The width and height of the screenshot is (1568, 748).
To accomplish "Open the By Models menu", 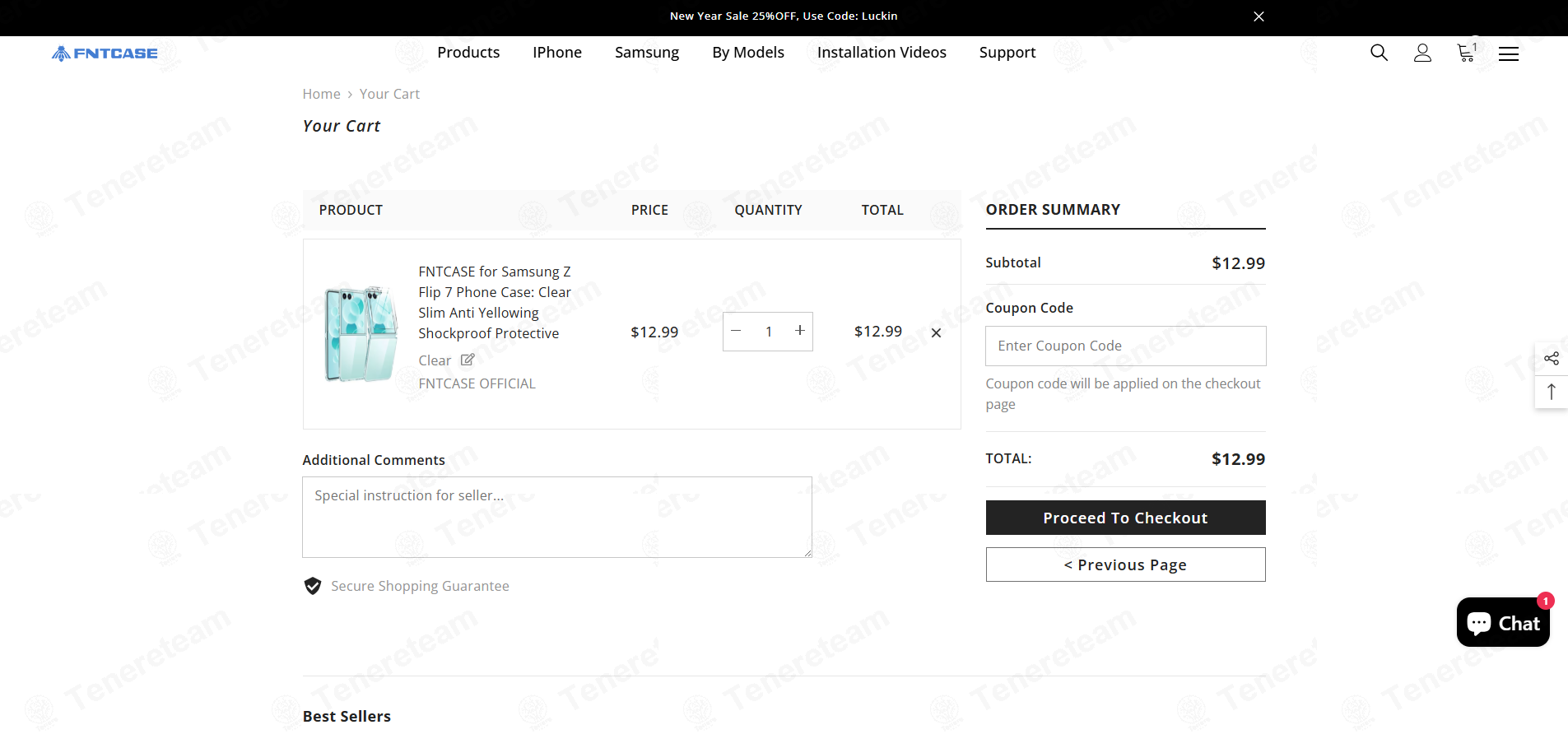I will pos(748,53).
